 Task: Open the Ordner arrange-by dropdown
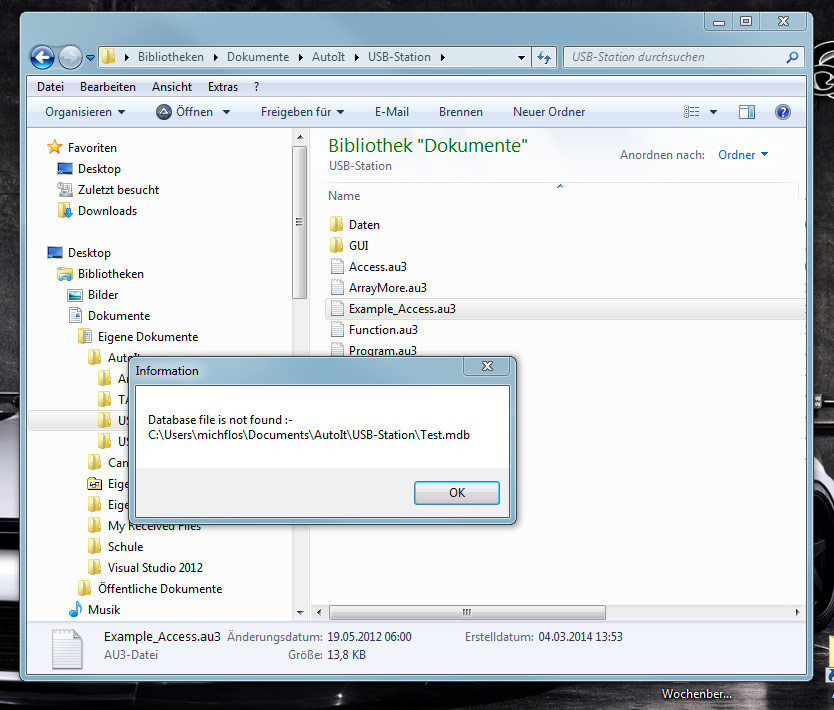coord(743,155)
